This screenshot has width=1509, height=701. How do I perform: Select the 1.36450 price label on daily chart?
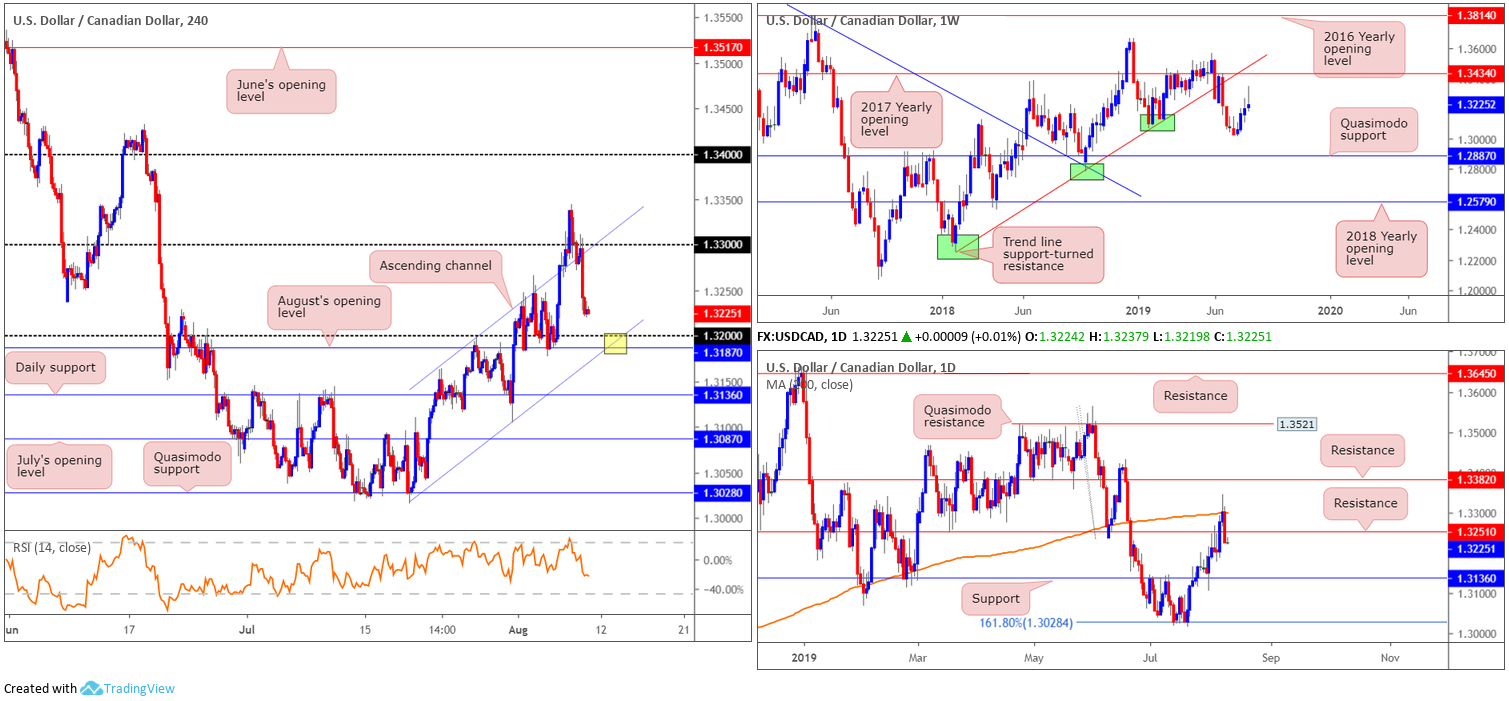(1477, 372)
